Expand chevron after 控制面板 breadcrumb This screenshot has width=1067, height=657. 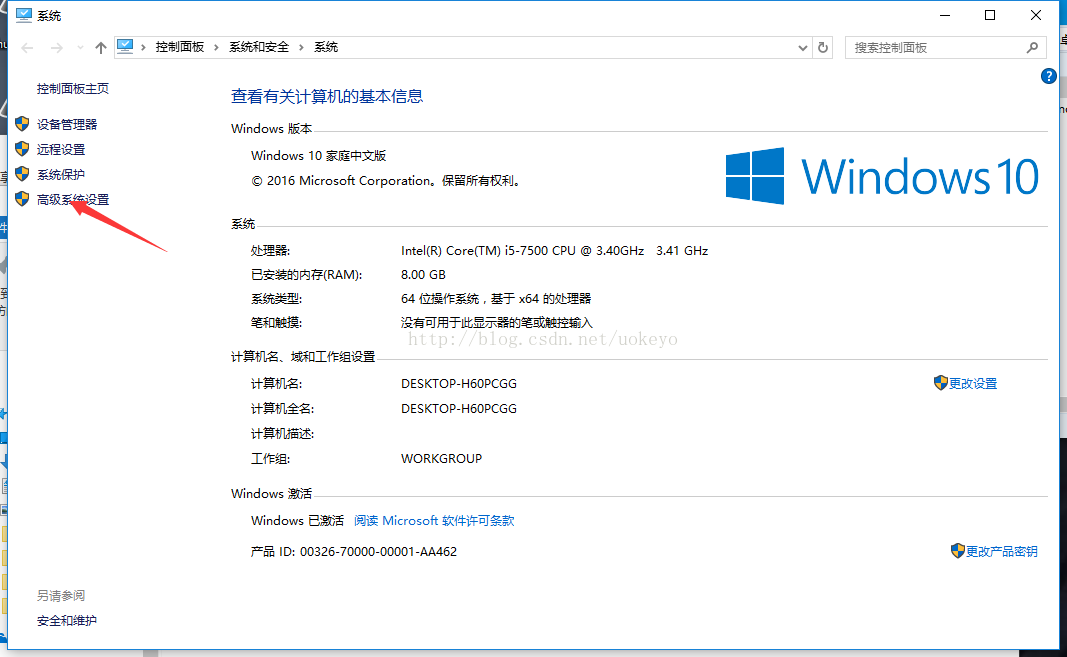click(216, 48)
